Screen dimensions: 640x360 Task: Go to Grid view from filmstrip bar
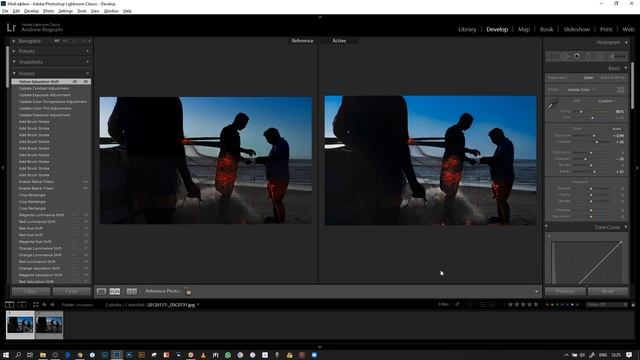tap(36, 304)
